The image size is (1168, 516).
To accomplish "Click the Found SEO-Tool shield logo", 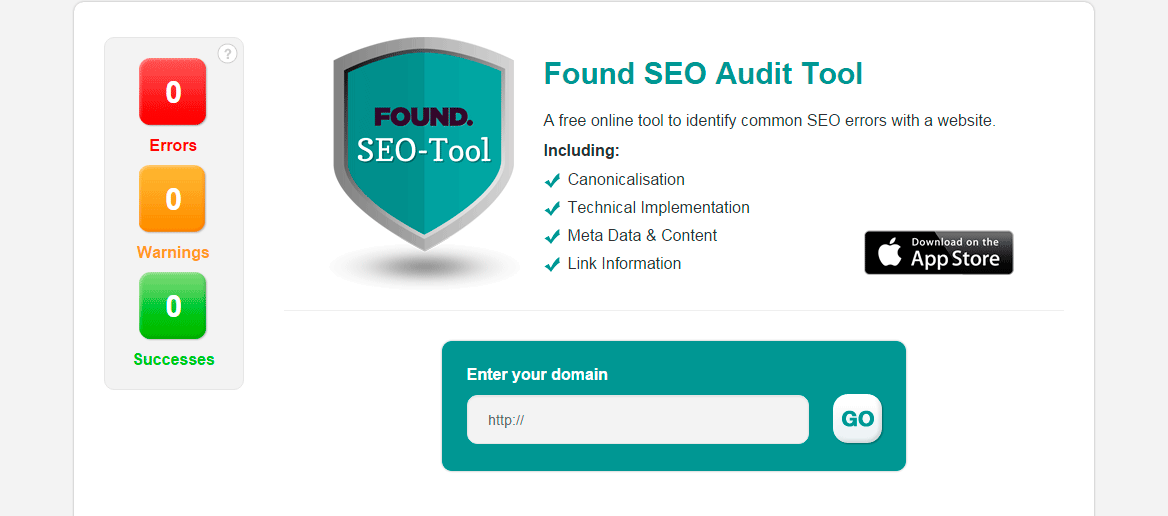I will [x=424, y=150].
